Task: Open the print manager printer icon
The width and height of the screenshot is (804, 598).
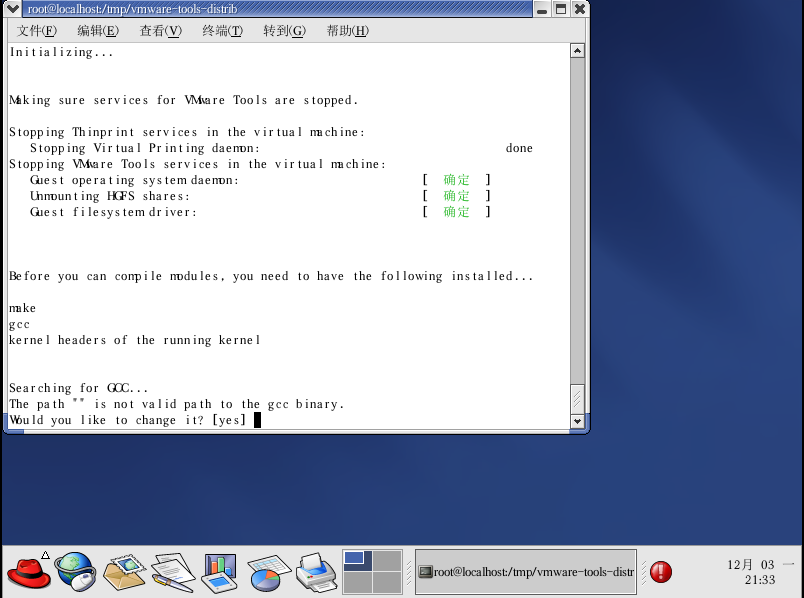Action: 316,571
